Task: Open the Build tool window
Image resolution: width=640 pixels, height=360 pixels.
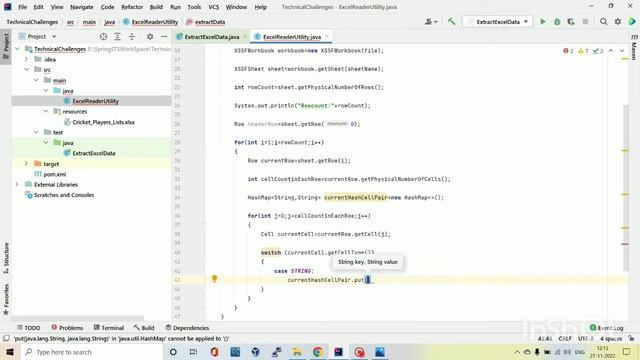Action: pos(144,328)
